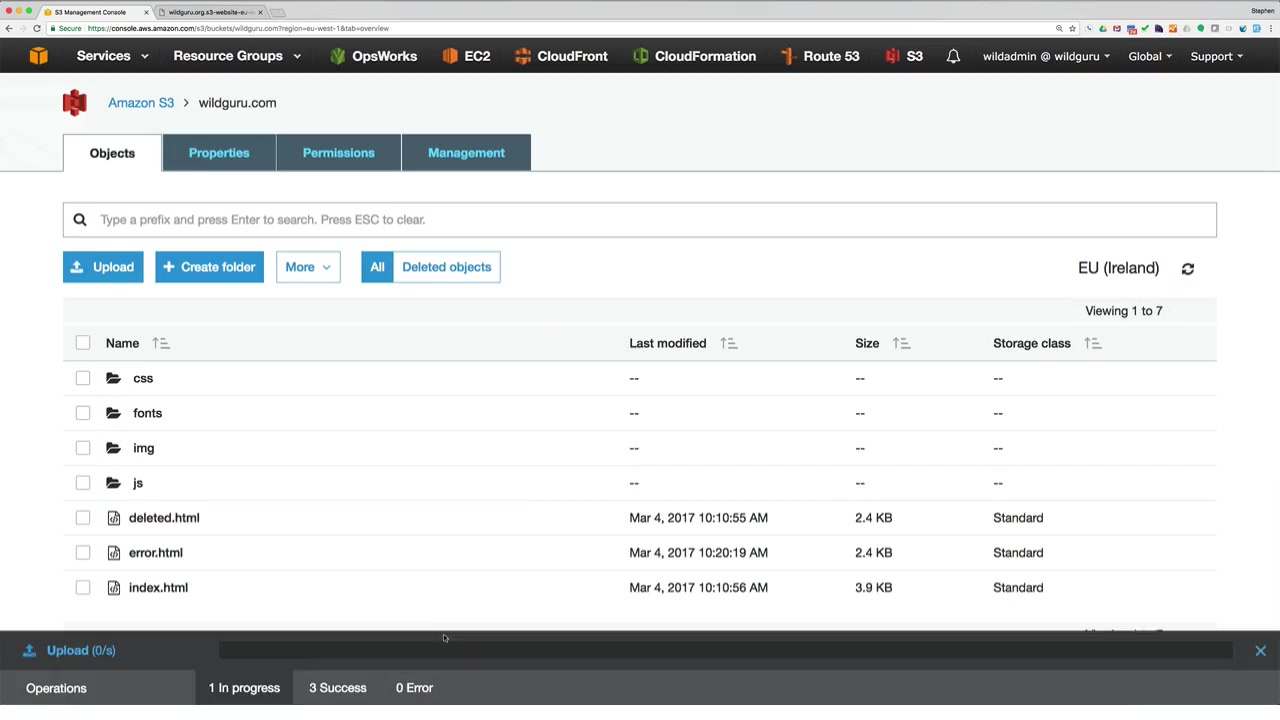This screenshot has height=720, width=1280.
Task: Open the Global region dropdown
Action: (1150, 56)
